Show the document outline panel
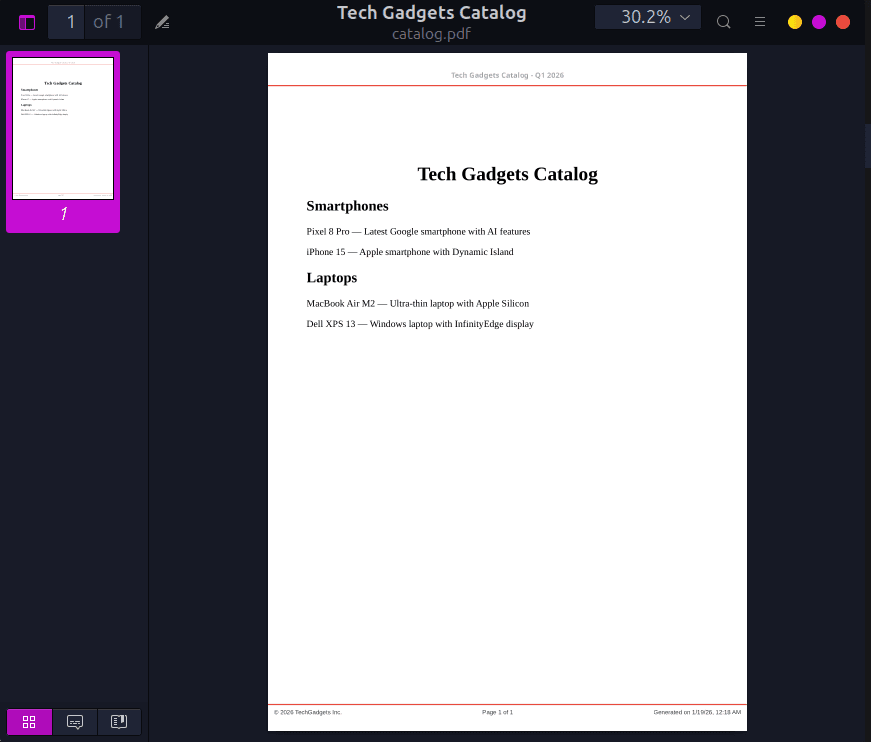 (118, 721)
